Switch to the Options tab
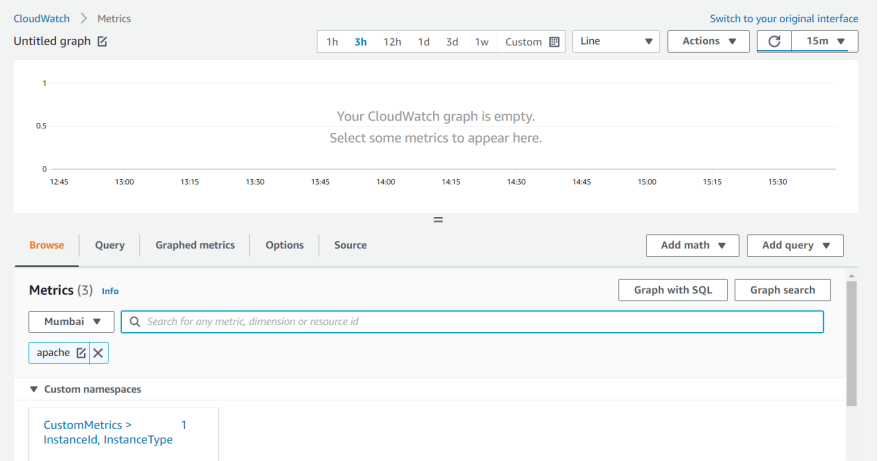Screen dimensions: 880x461 click(285, 245)
